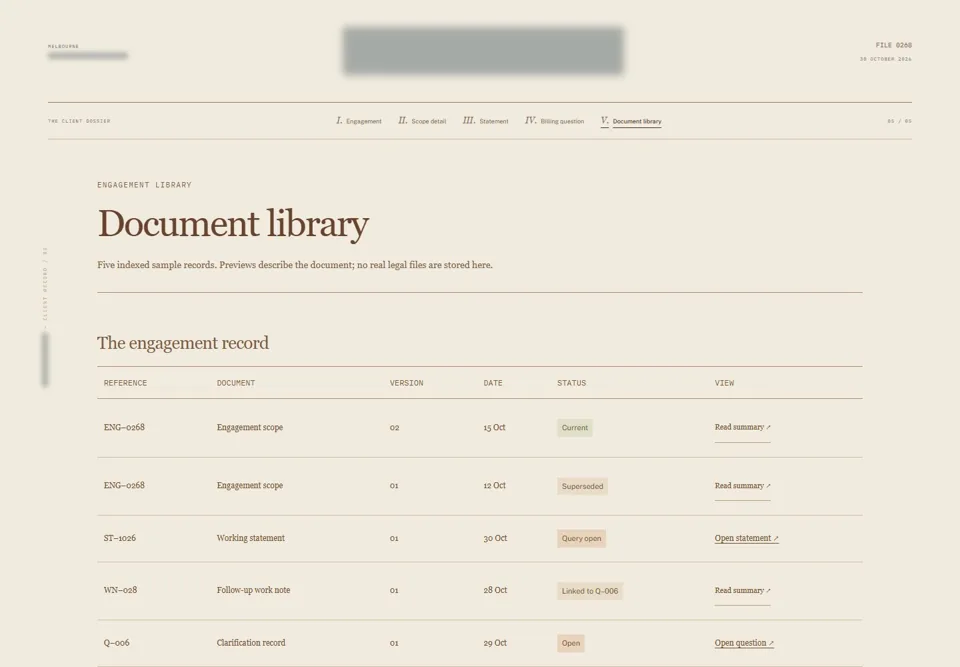Click the Query open status badge
960x667 pixels.
(581, 538)
